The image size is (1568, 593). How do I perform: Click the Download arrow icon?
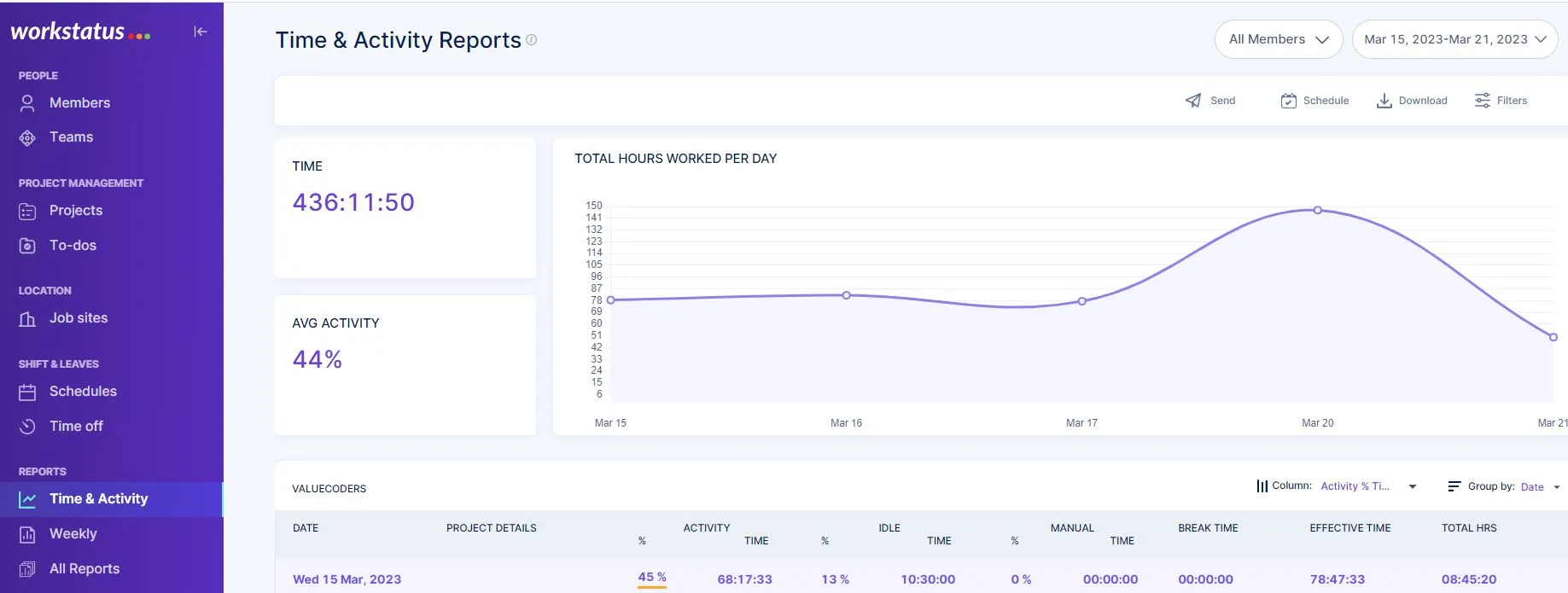[x=1384, y=101]
